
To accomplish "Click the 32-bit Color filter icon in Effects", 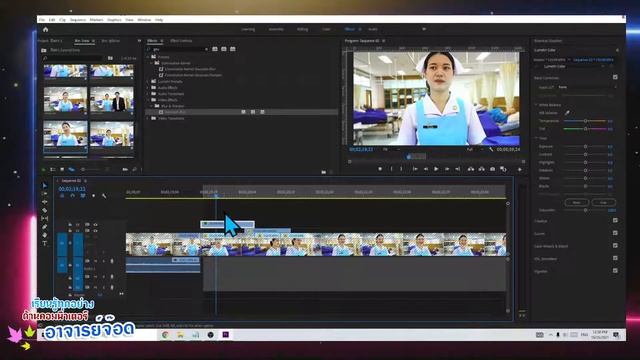I will 224,49.
